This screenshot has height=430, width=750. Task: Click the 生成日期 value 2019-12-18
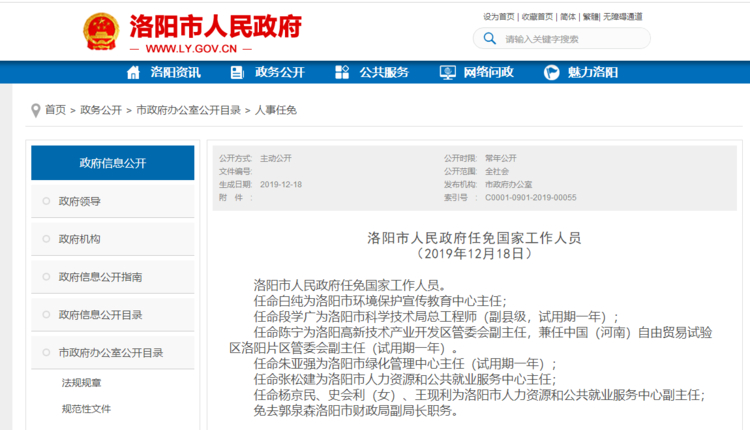(281, 185)
